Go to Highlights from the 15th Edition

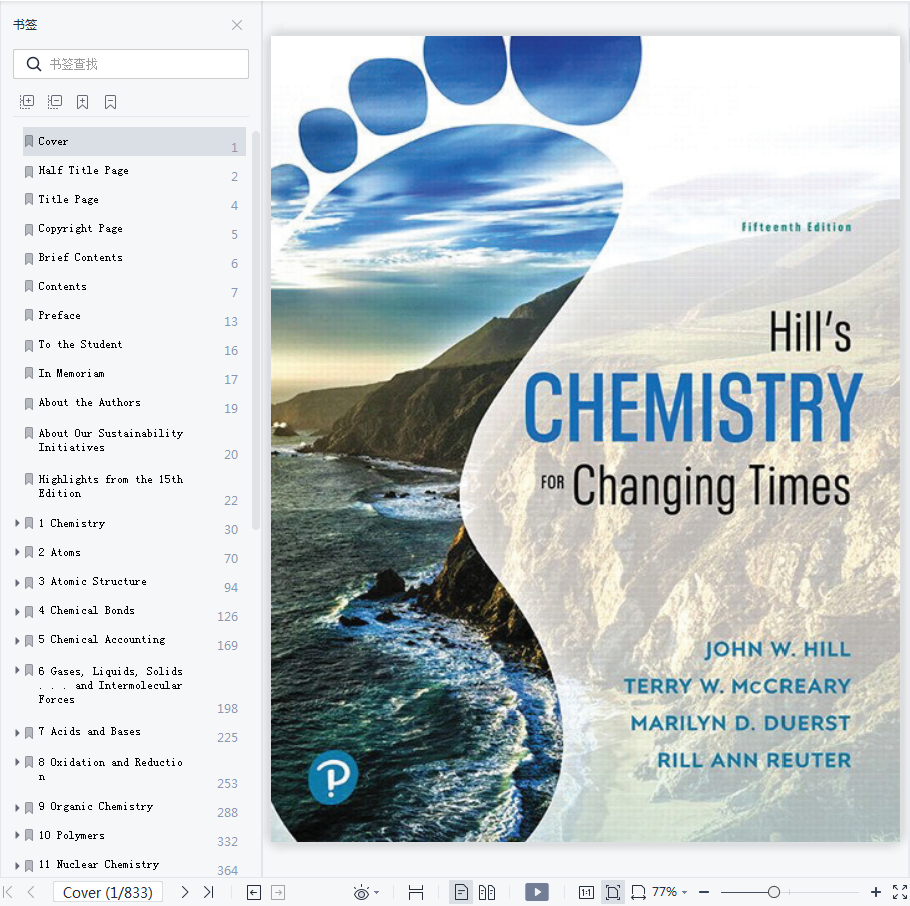click(x=134, y=486)
